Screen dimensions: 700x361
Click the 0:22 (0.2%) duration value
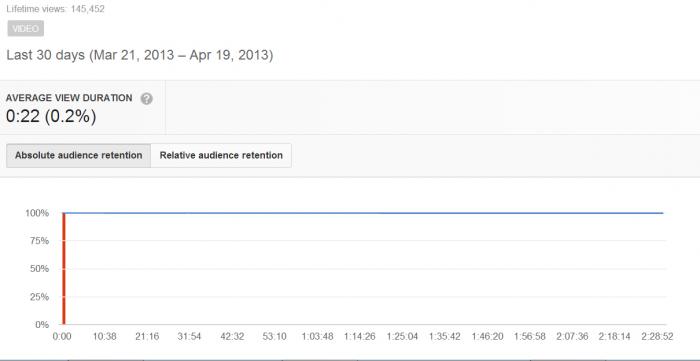[x=51, y=116]
